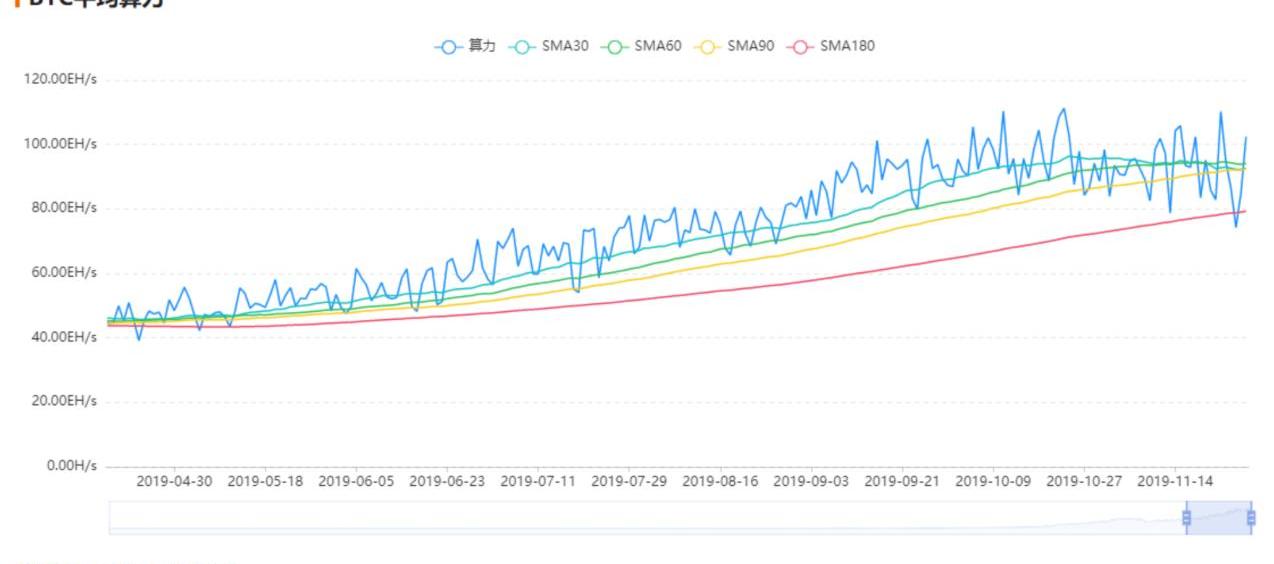Click the teal SMA30 legend circle icon

click(x=520, y=46)
